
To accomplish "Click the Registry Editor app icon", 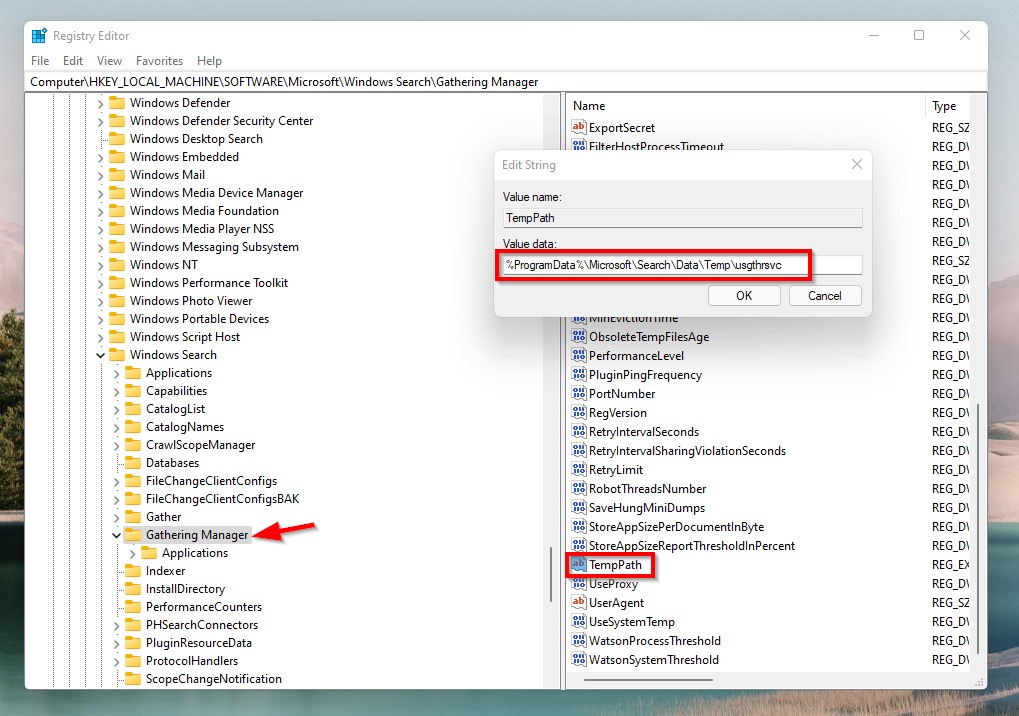I will (x=39, y=36).
